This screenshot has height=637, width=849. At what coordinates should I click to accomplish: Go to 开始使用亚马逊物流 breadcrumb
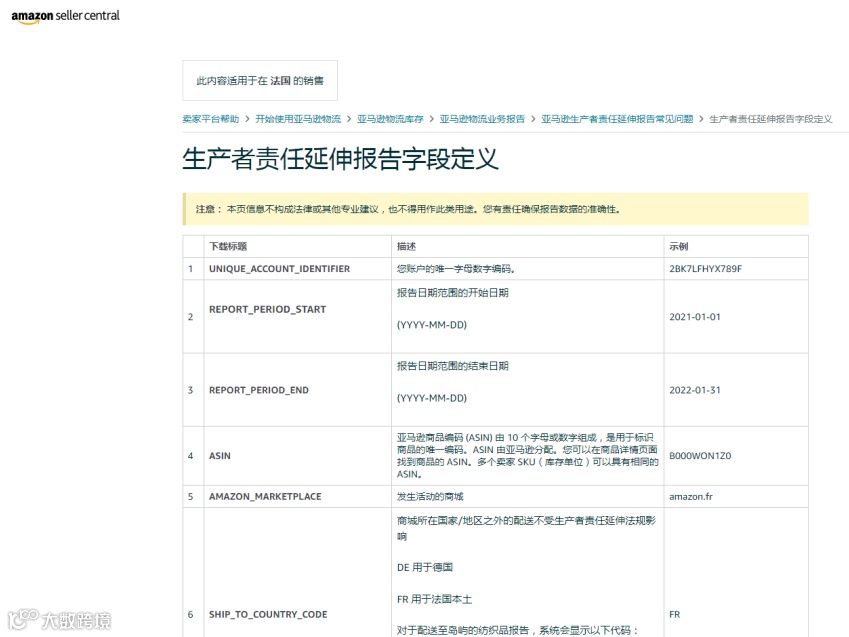coord(298,119)
